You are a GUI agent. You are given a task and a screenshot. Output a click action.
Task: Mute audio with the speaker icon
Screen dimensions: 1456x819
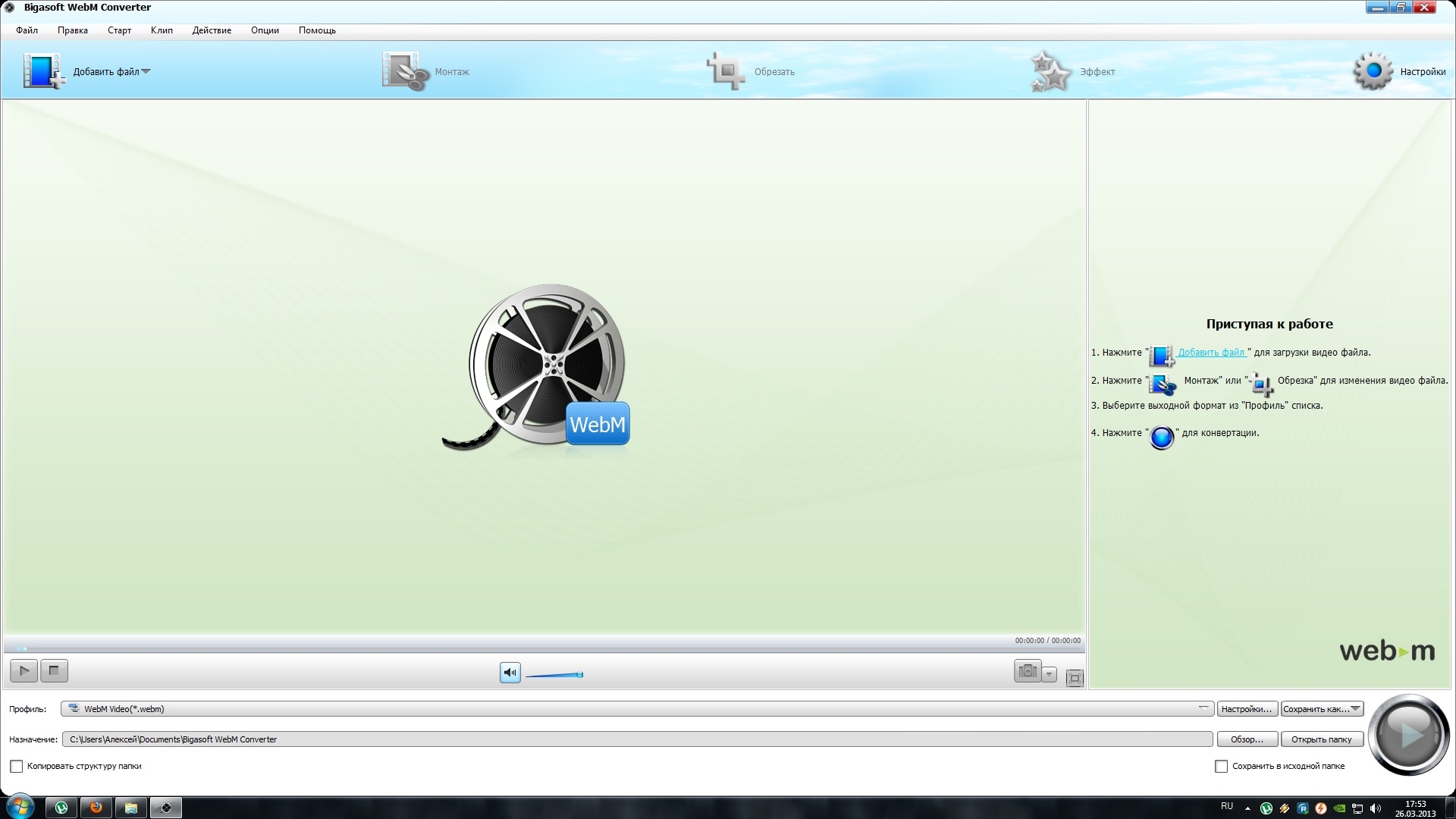pyautogui.click(x=510, y=673)
